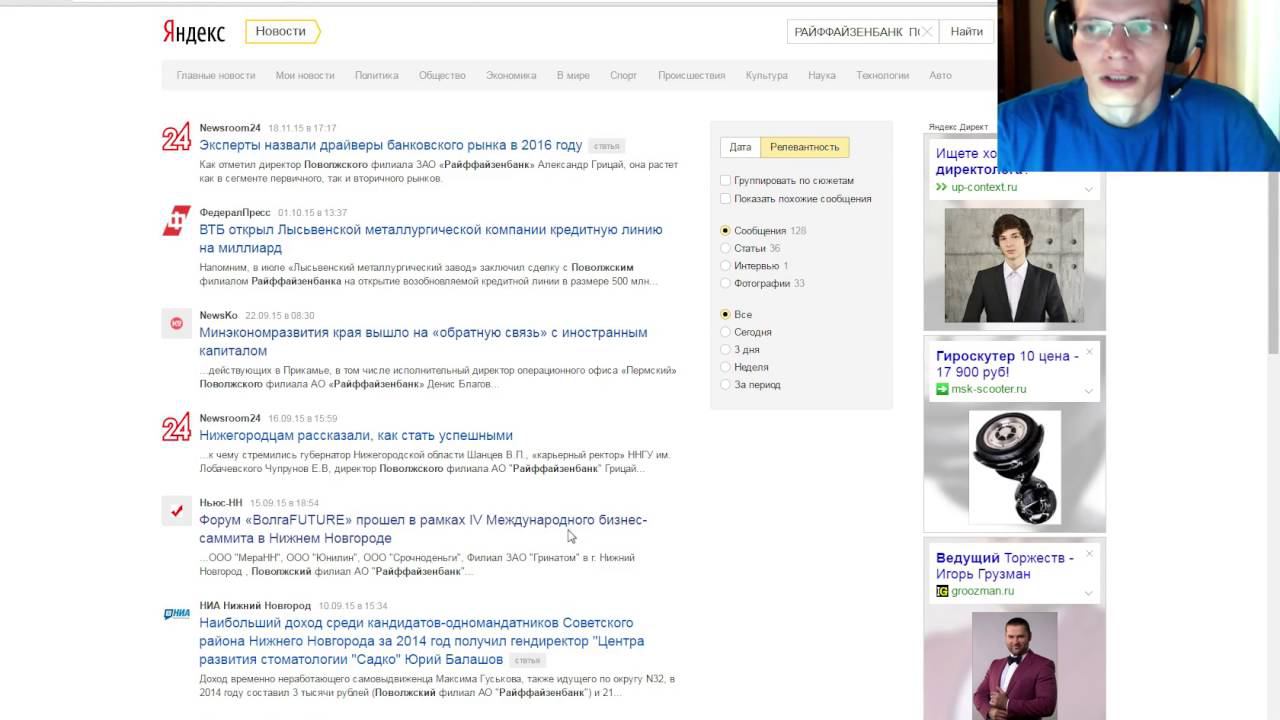Click the Яндекс.Директ label
1280x720 pixels.
pyautogui.click(x=958, y=127)
